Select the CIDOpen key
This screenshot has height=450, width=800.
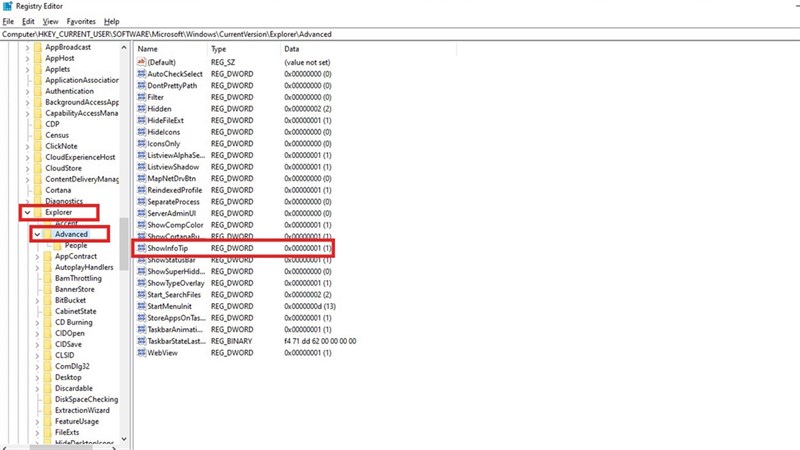(70, 333)
